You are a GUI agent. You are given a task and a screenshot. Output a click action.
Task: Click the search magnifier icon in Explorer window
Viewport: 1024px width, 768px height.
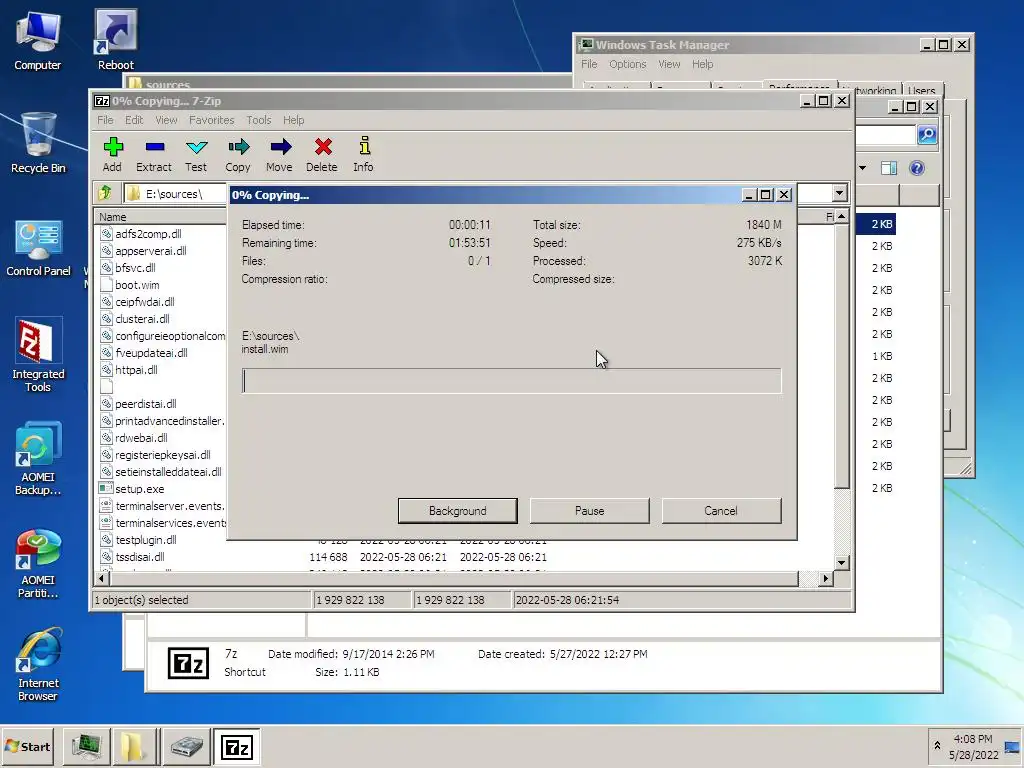(x=927, y=135)
